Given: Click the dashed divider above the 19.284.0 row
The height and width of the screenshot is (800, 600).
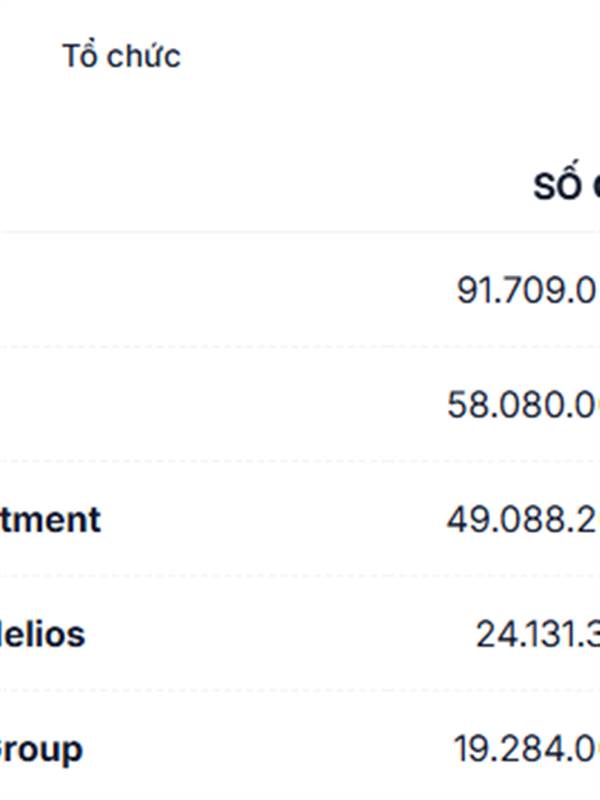Looking at the screenshot, I should 300,691.
